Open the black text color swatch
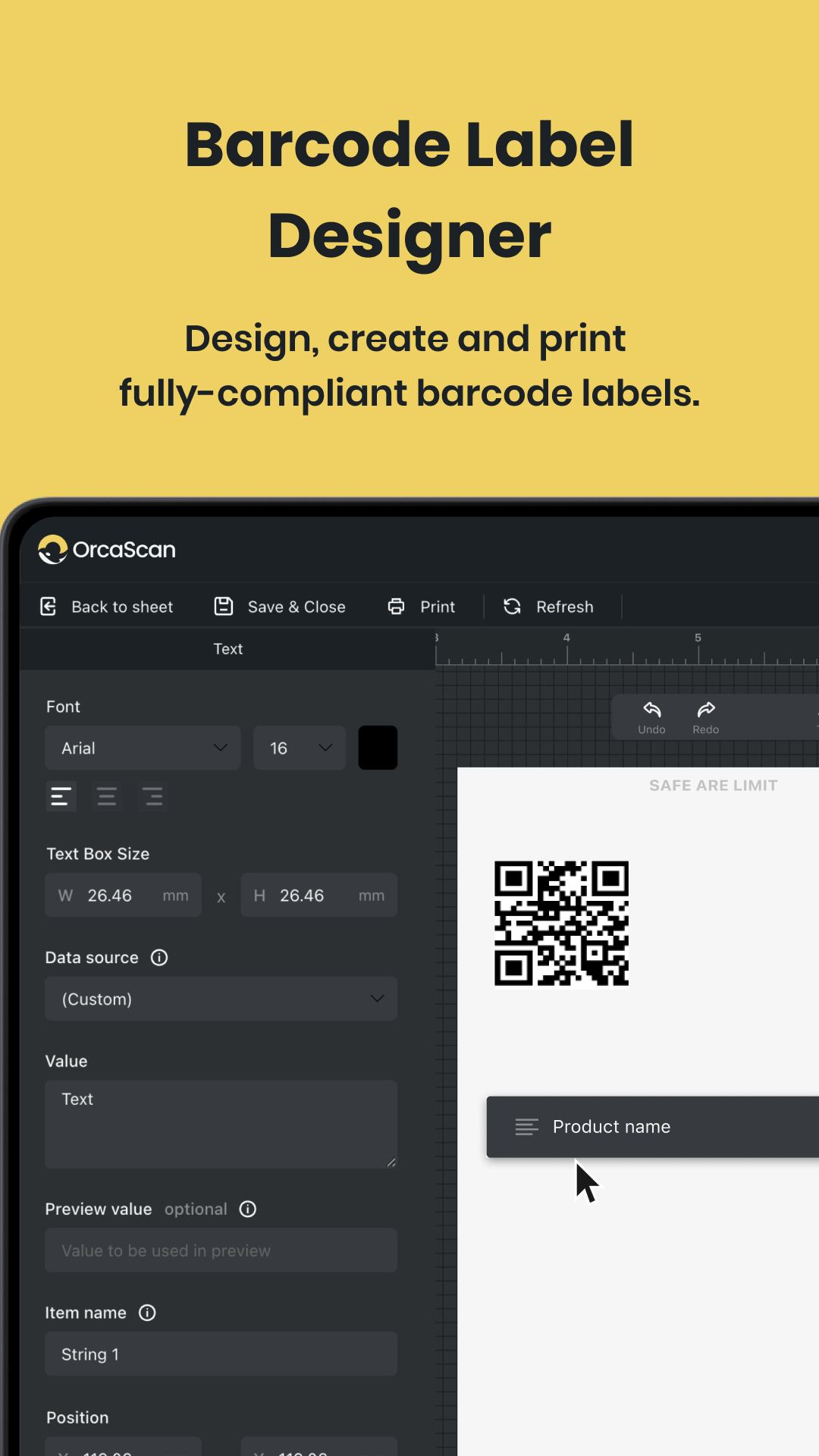 (378, 748)
